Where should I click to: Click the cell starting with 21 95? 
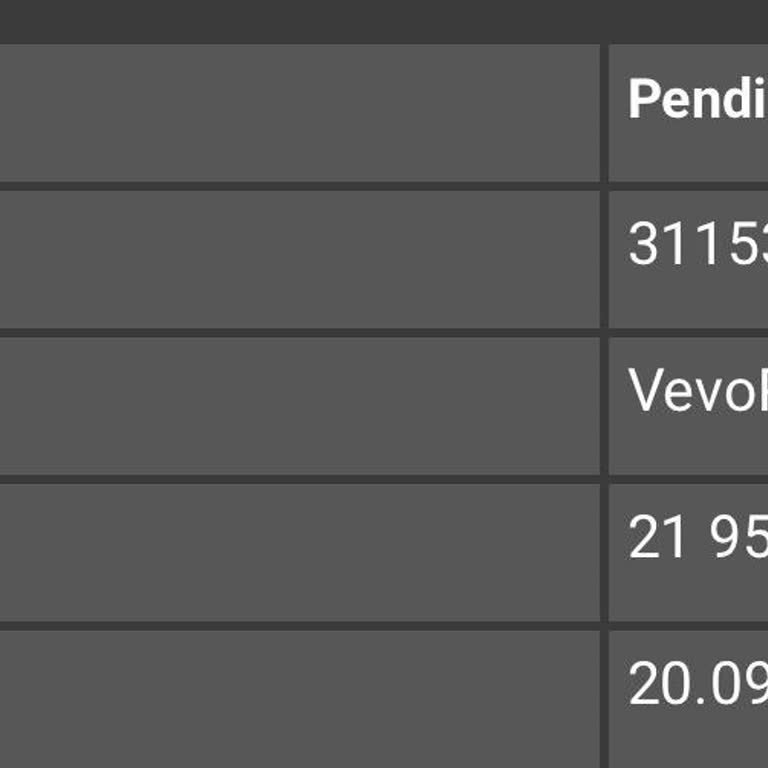click(690, 552)
